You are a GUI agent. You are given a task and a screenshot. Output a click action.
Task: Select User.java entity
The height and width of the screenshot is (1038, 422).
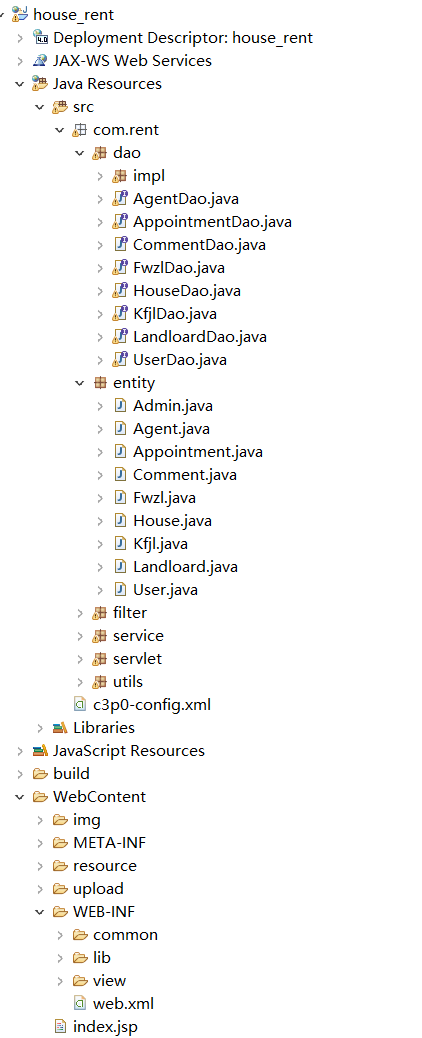[x=166, y=589]
